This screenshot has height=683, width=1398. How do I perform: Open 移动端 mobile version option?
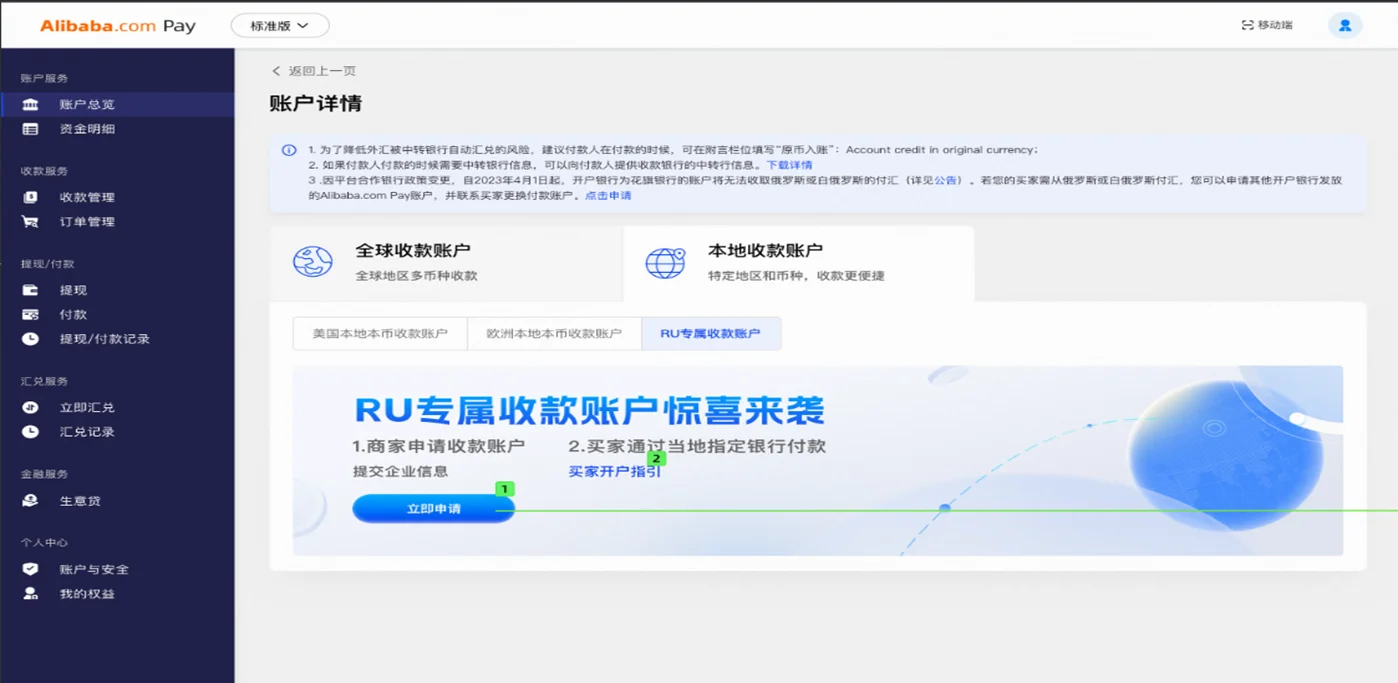click(1267, 25)
